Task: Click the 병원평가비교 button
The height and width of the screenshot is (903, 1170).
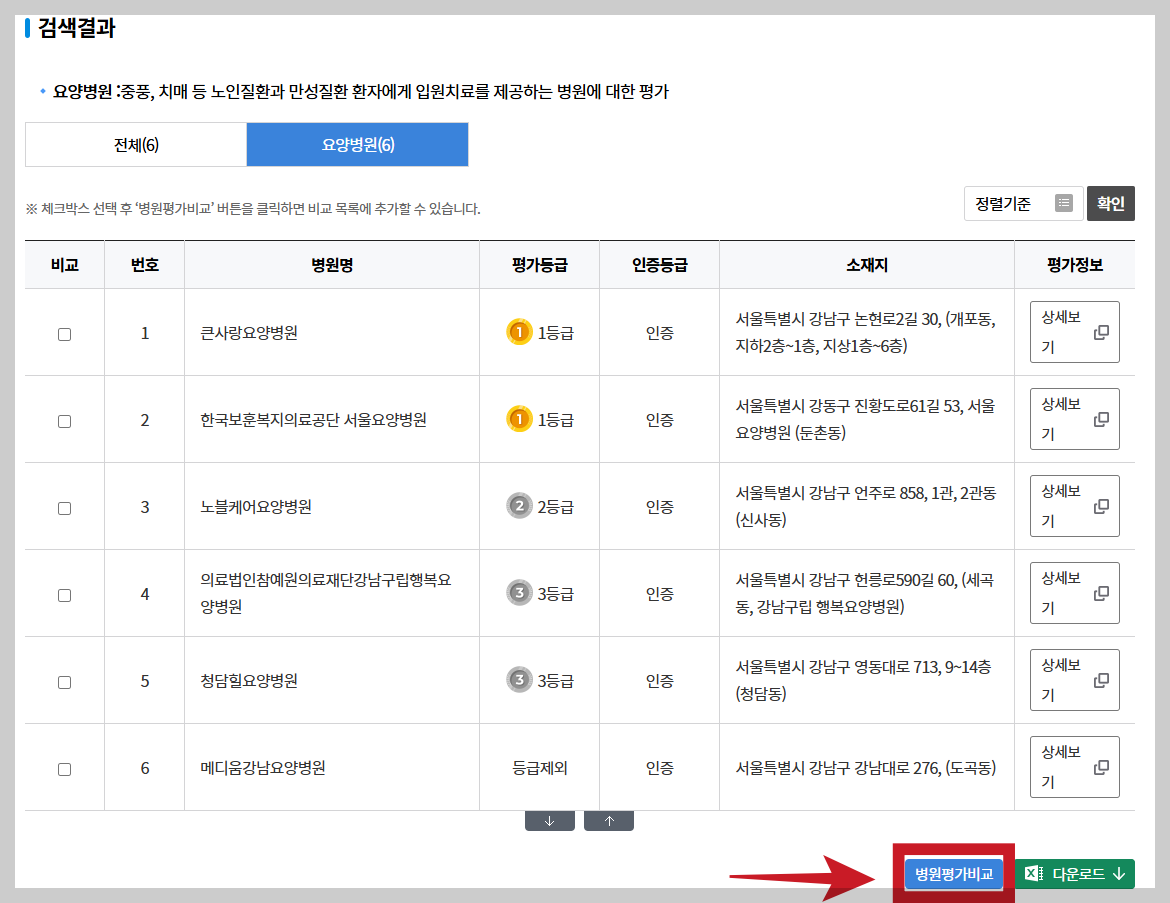Action: pos(954,874)
